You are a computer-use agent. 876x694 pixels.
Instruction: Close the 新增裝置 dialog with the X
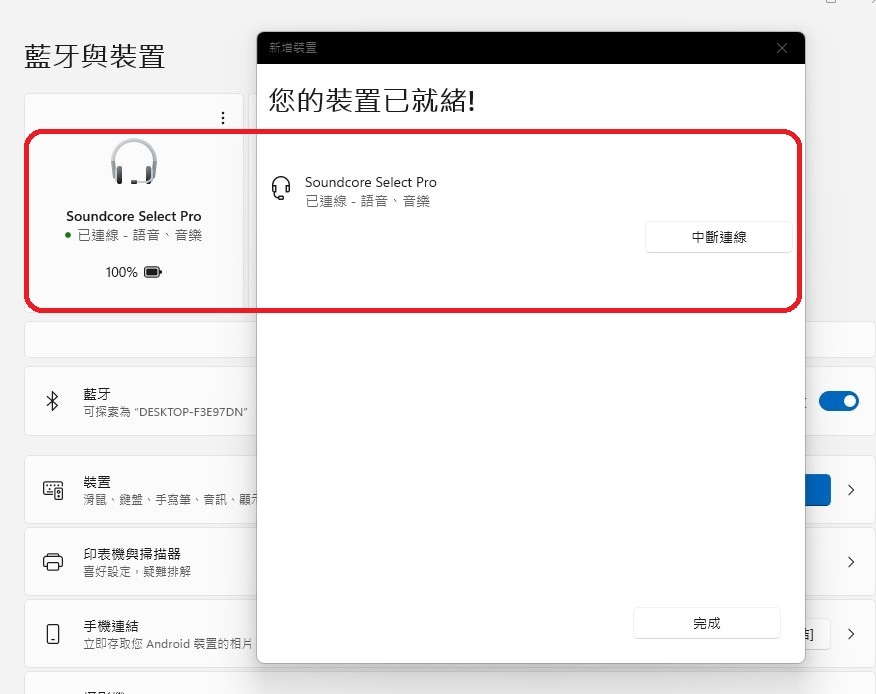[782, 48]
